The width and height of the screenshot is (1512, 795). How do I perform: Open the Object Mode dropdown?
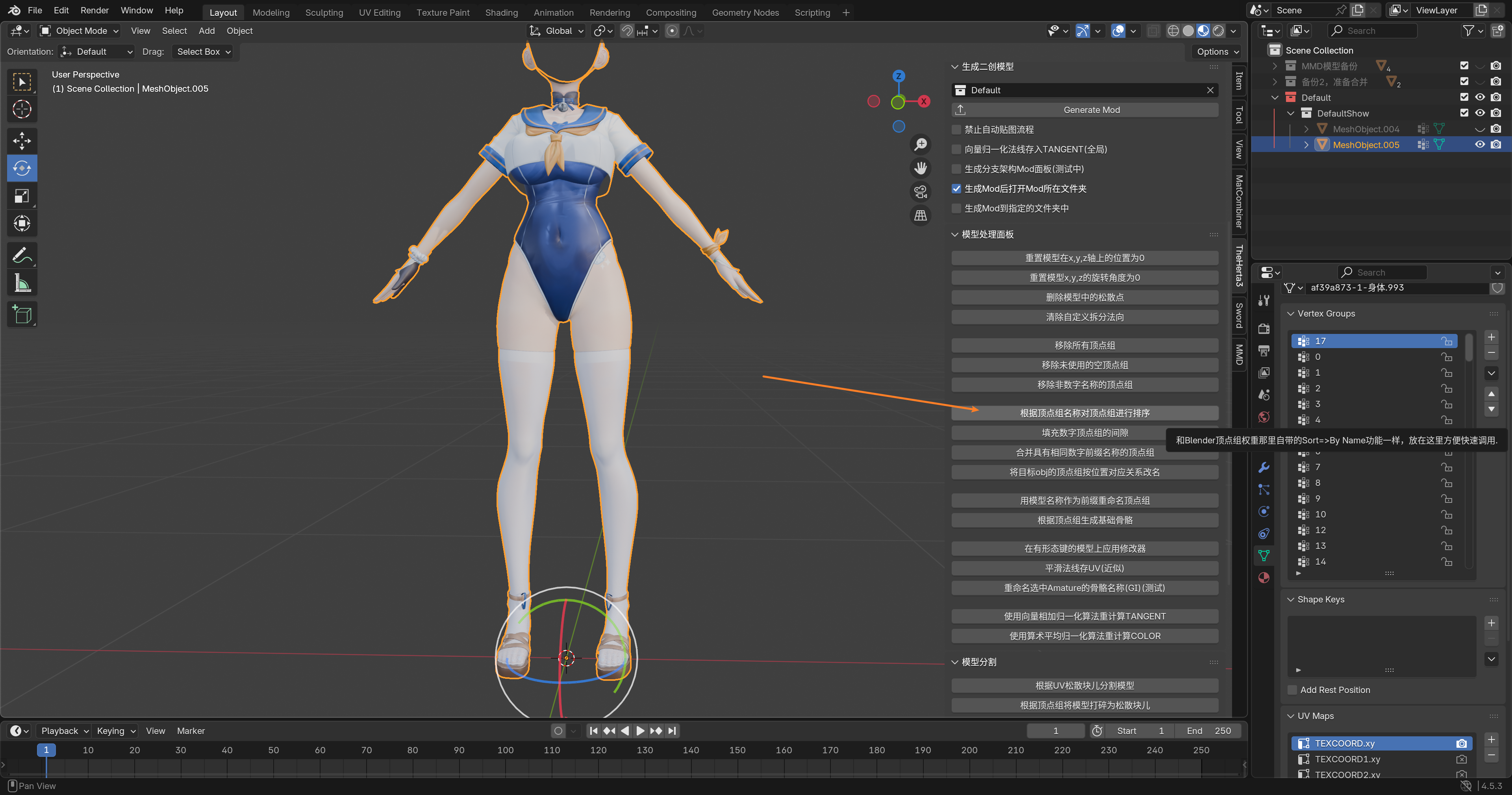79,31
